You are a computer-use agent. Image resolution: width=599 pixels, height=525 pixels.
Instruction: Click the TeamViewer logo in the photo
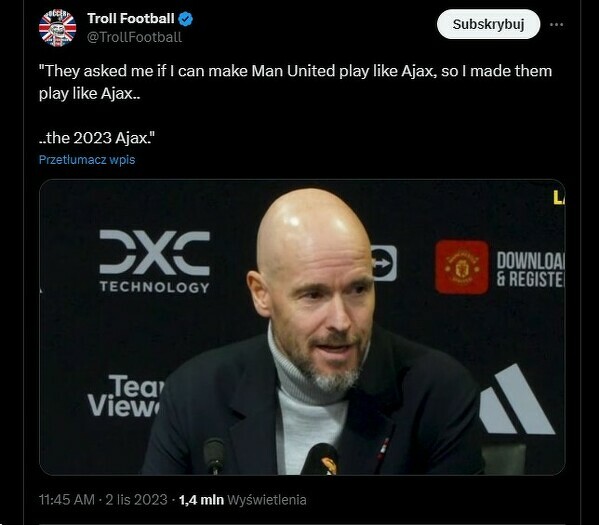coord(125,396)
